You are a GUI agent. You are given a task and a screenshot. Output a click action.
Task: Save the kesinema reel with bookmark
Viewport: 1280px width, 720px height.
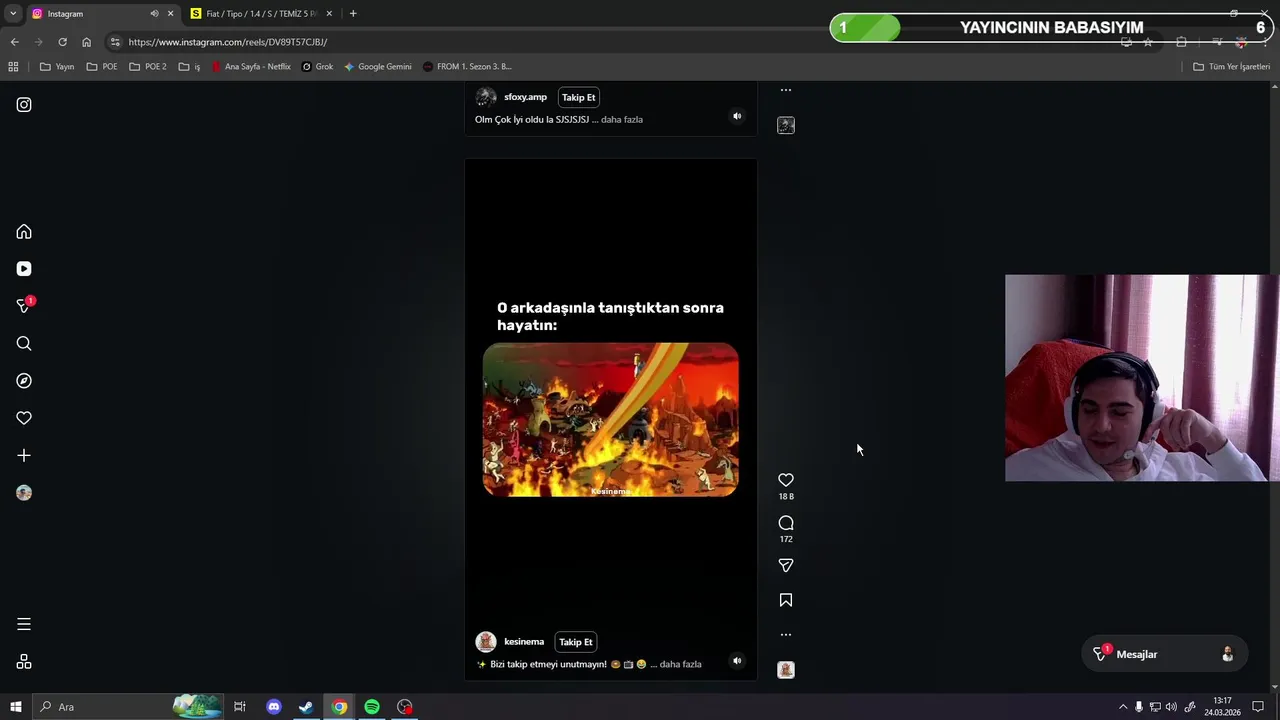click(786, 600)
